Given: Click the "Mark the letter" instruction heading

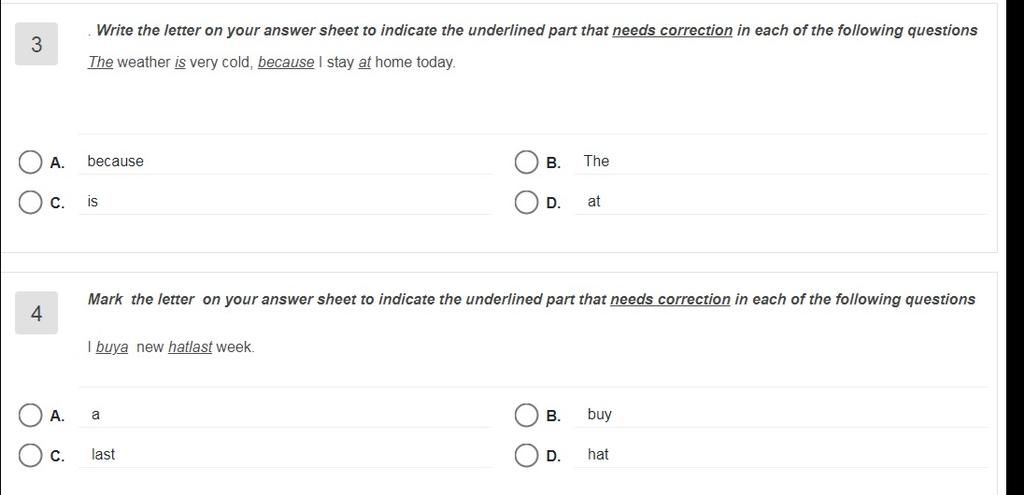Looking at the screenshot, I should pyautogui.click(x=532, y=300).
